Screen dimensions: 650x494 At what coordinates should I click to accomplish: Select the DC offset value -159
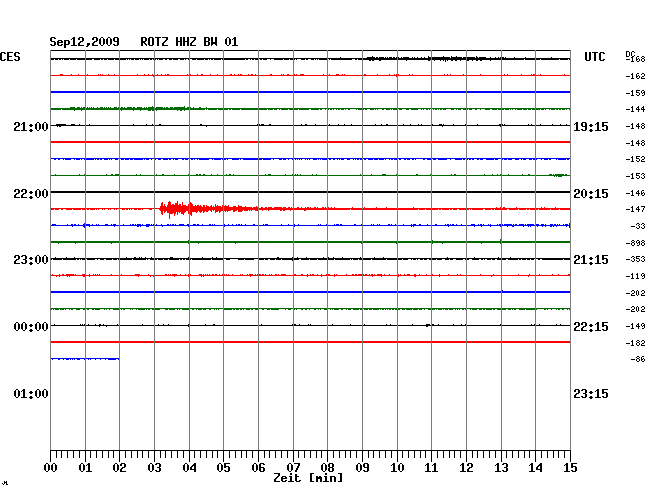pos(635,93)
